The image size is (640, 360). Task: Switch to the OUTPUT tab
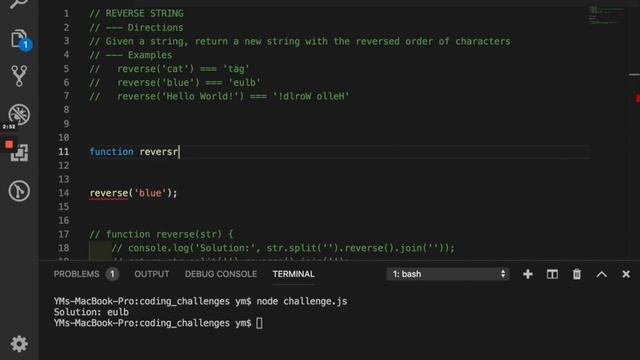coord(152,274)
